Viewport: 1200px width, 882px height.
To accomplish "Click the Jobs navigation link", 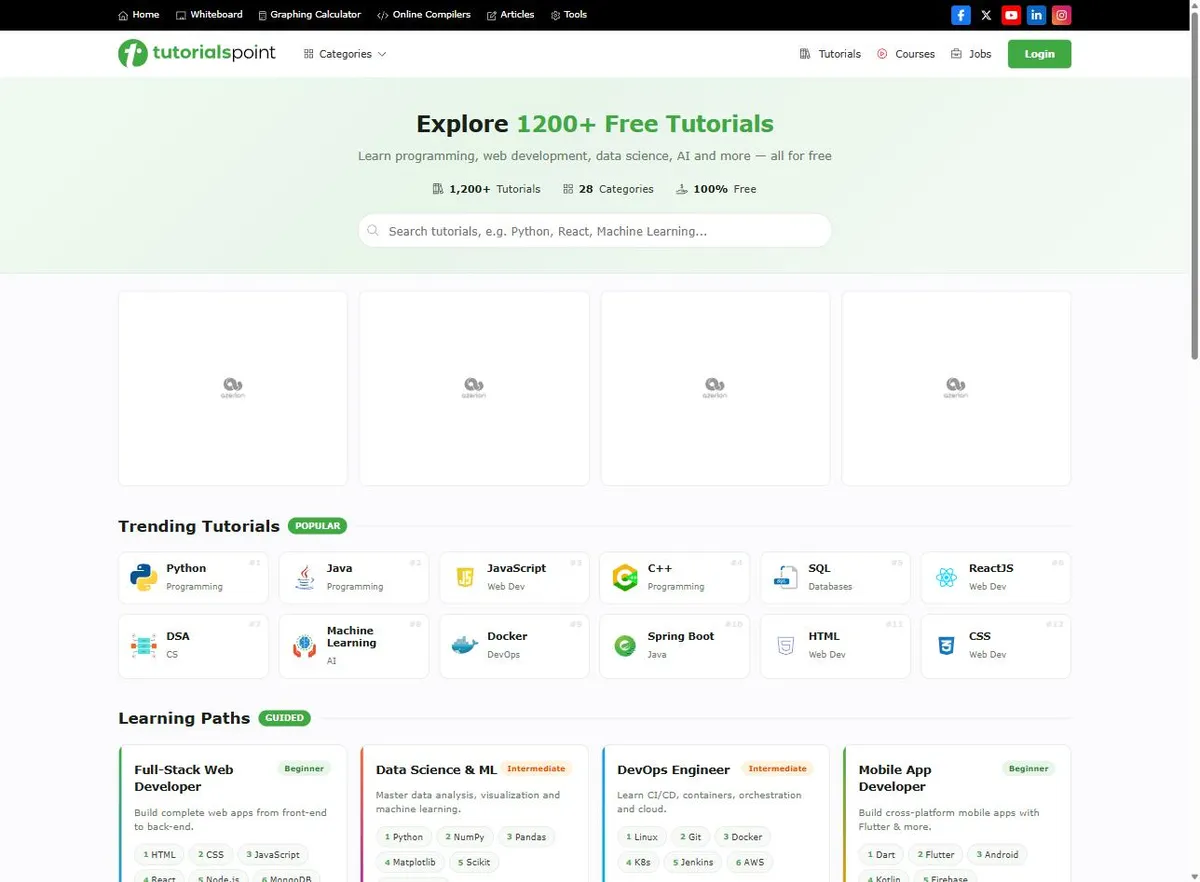I will [x=971, y=54].
